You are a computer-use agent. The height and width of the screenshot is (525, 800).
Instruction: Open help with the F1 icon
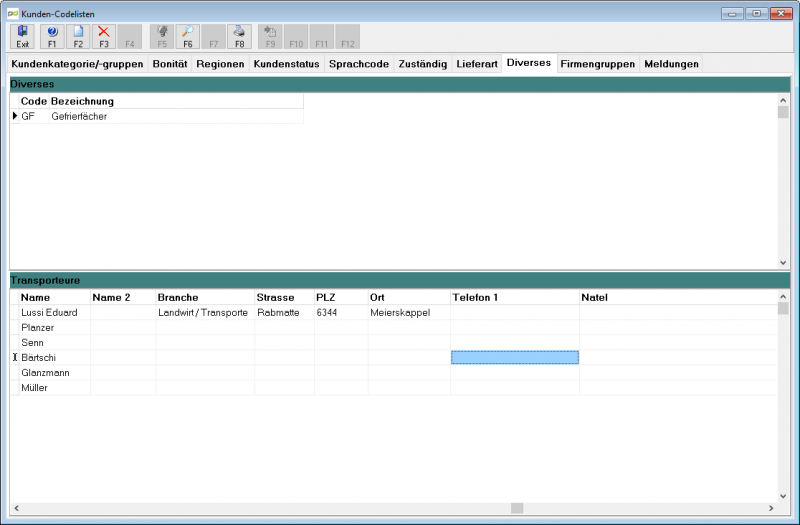coord(52,37)
